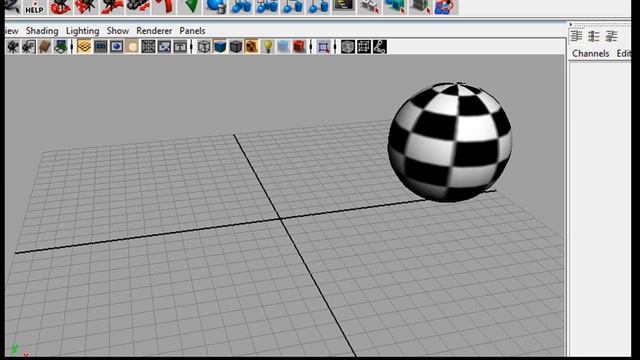Select the checkered sphere in viewport
Image resolution: width=640 pixels, height=360 pixels.
450,142
